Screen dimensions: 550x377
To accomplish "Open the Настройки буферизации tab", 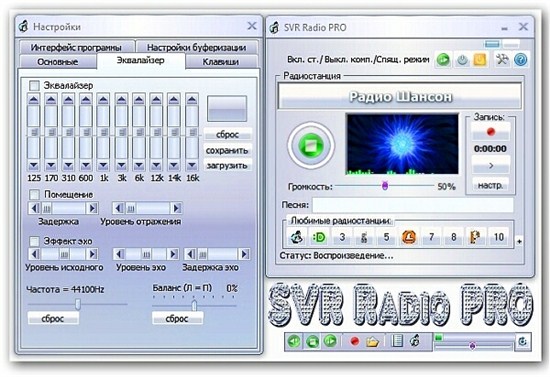I will [x=196, y=47].
